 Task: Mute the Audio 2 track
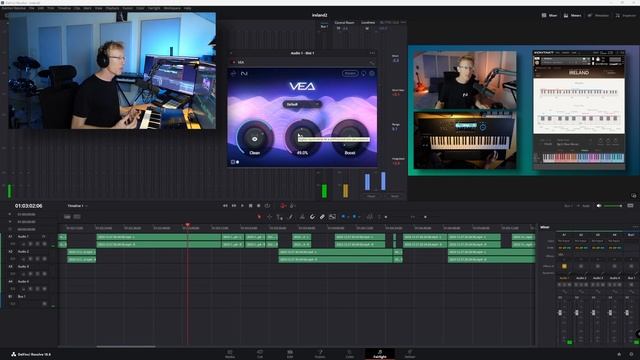[44, 259]
